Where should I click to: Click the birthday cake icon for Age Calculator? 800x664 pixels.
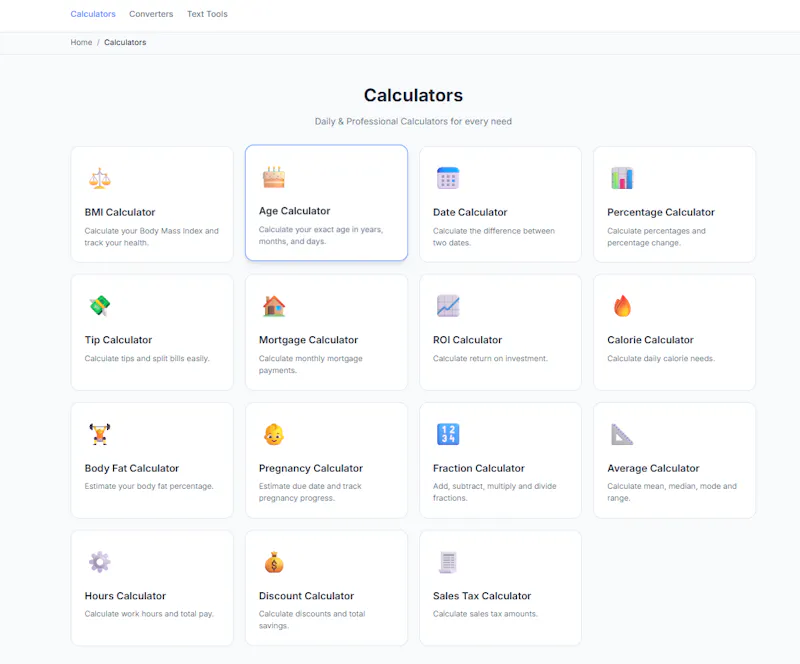(274, 177)
